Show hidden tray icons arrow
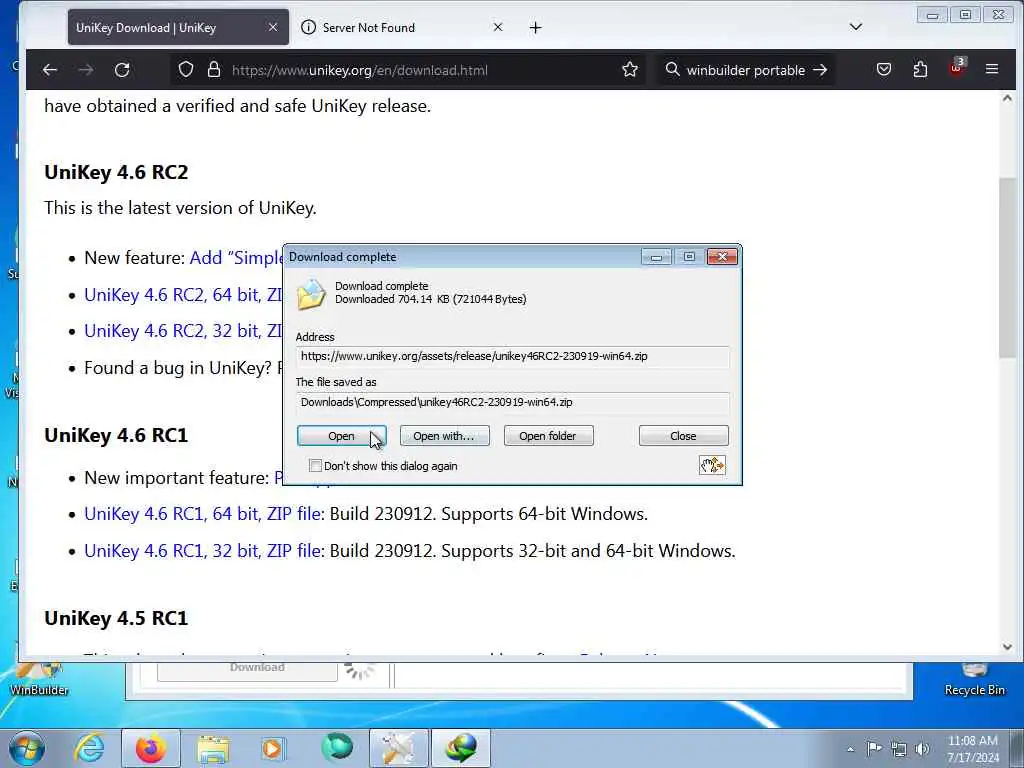This screenshot has width=1024, height=768. tap(850, 750)
